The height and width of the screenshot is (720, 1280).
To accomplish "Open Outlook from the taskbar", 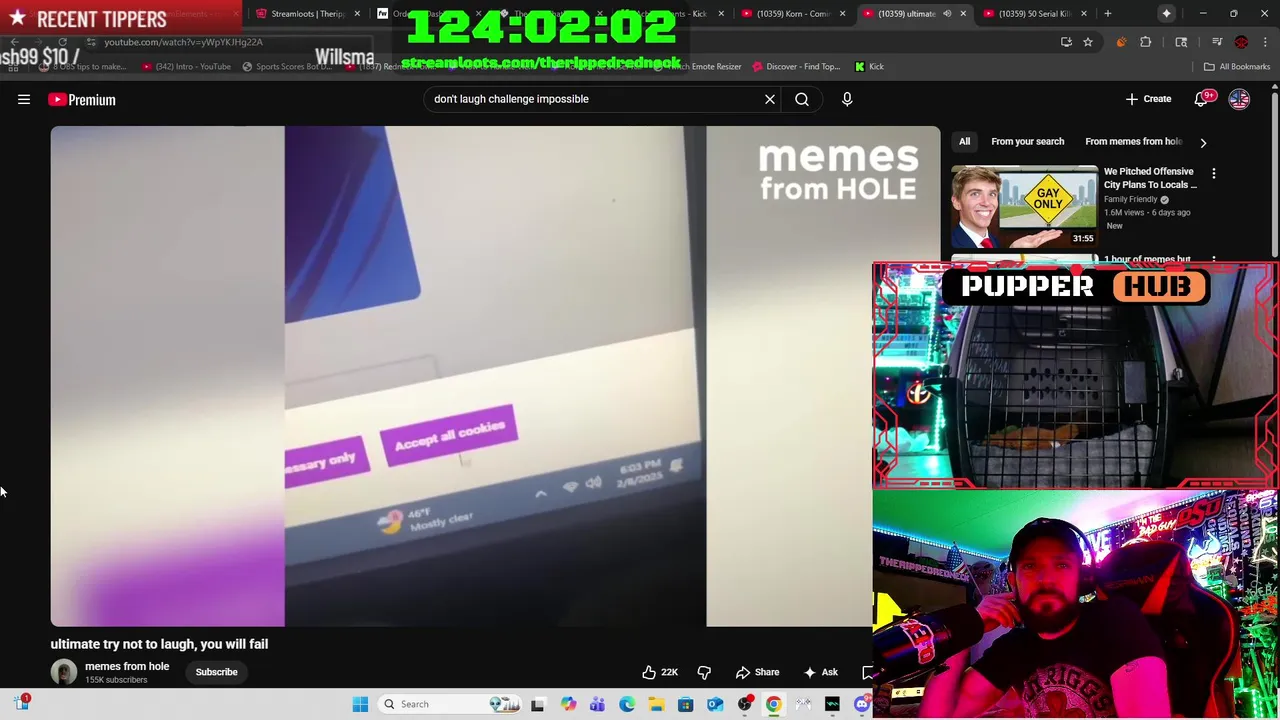I will (715, 704).
